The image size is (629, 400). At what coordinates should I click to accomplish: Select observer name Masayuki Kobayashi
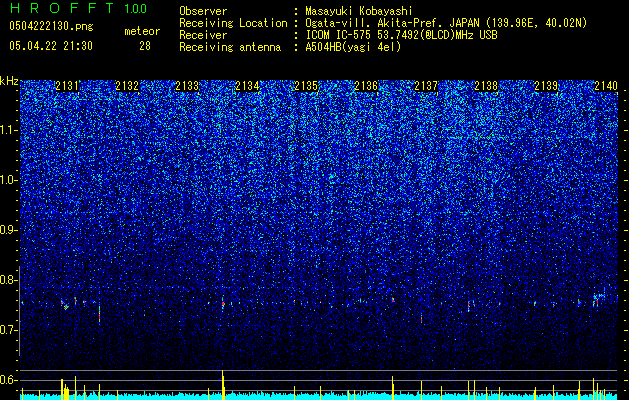359,11
